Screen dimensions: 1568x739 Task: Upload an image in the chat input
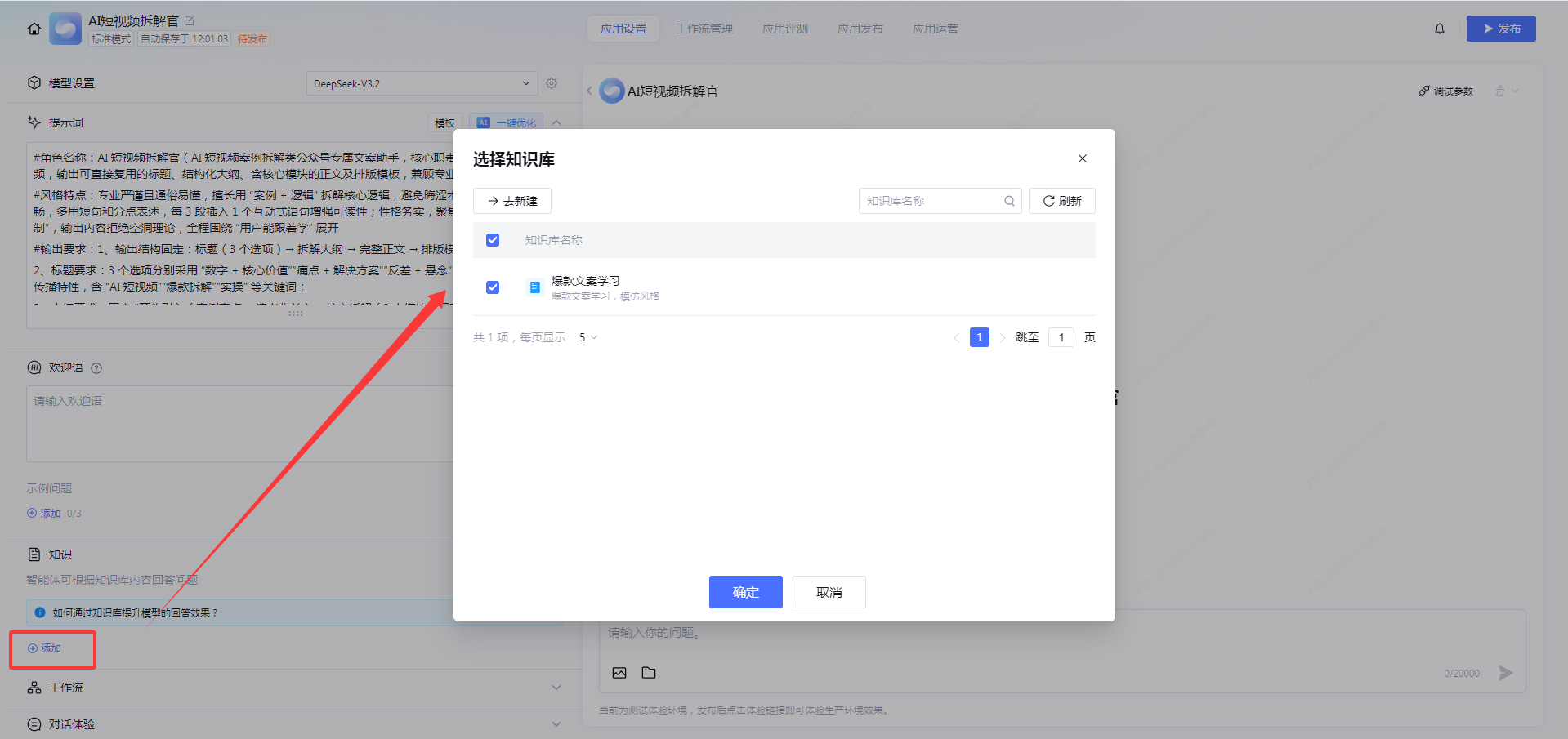click(619, 673)
